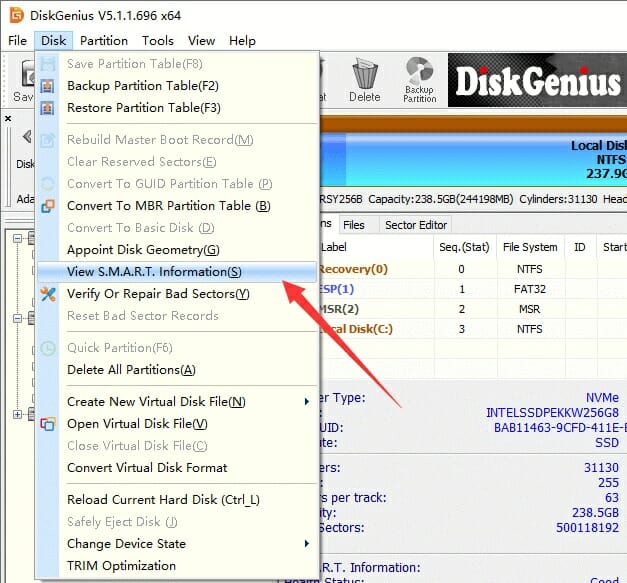
Task: Expand Create New Virtual Disk File submenu
Action: pos(306,402)
